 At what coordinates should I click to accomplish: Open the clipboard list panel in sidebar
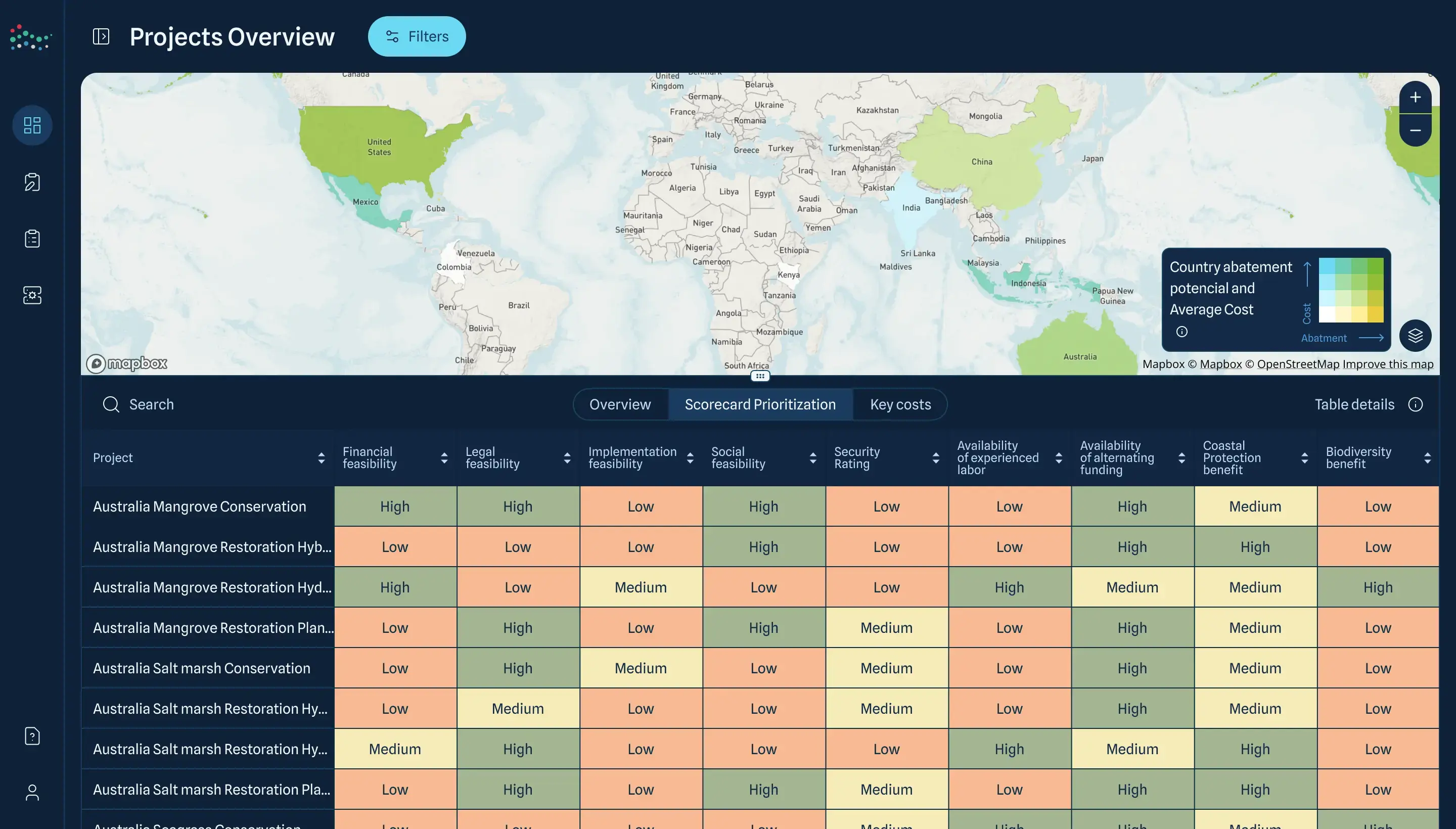pyautogui.click(x=32, y=238)
